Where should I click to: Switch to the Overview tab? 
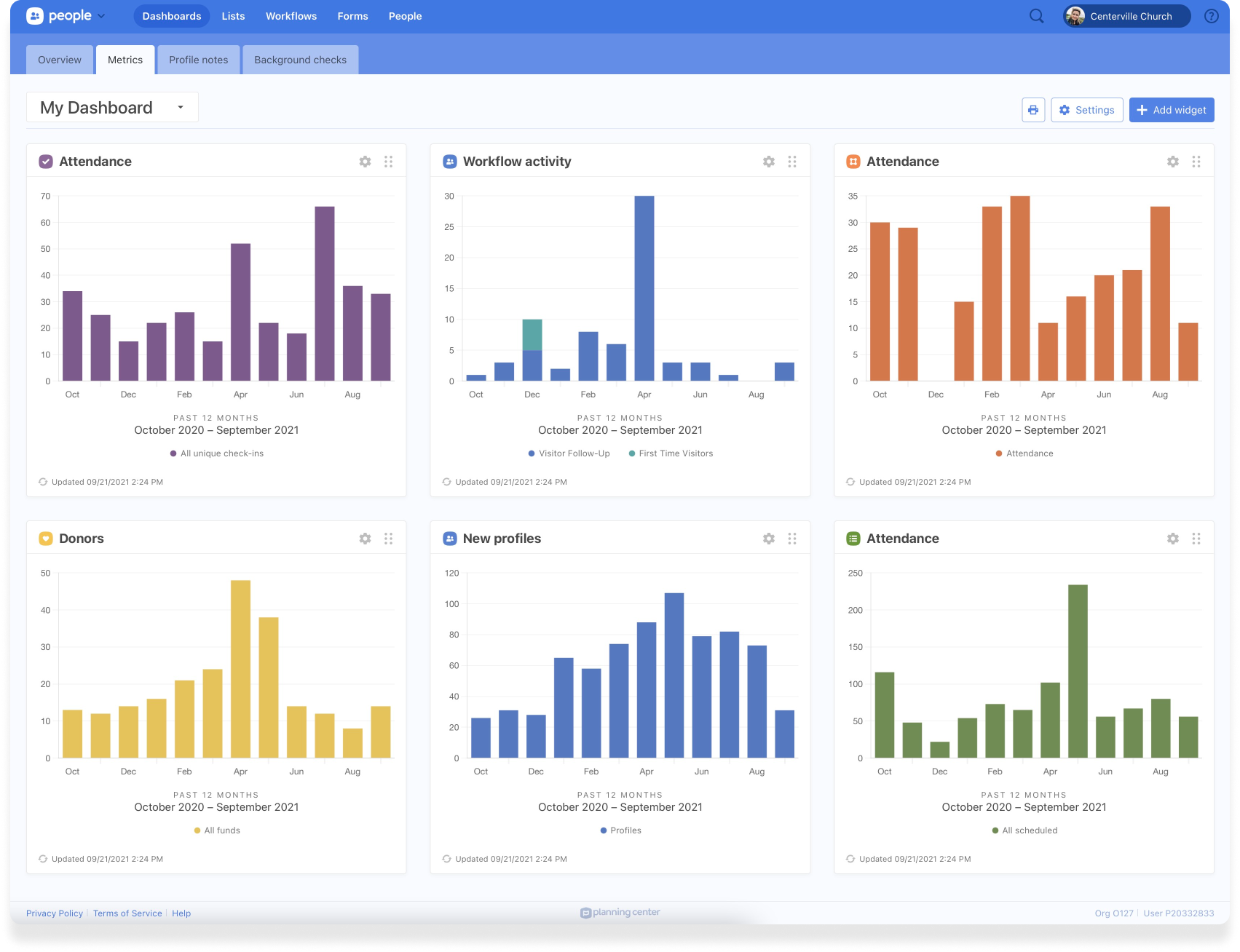59,59
